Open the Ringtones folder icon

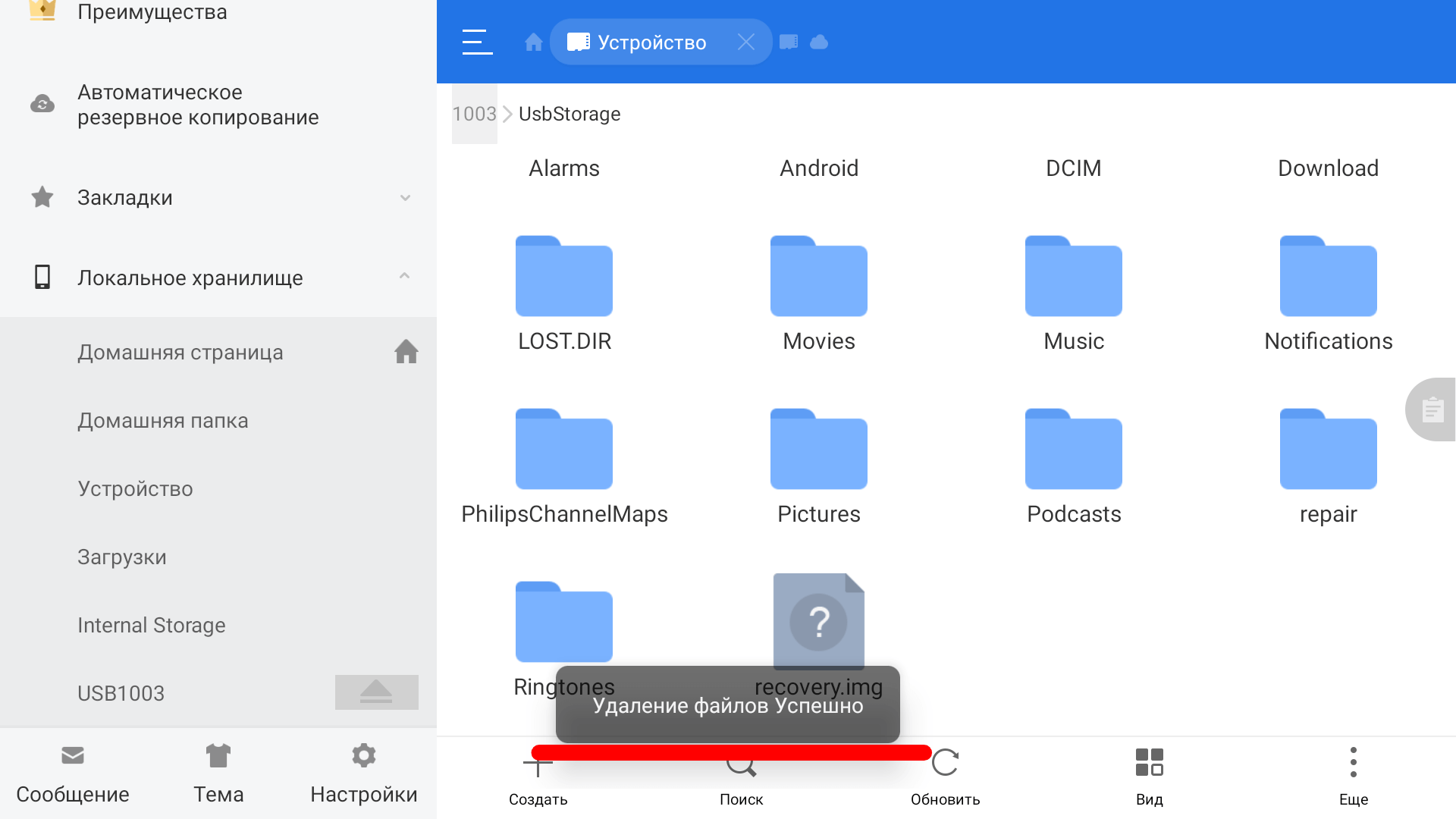coord(564,622)
